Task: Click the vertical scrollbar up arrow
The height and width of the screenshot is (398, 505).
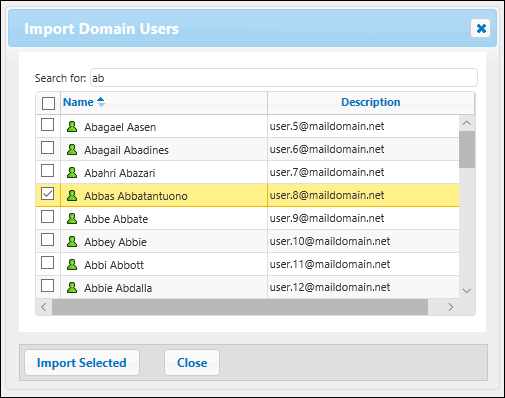Action: click(x=467, y=123)
